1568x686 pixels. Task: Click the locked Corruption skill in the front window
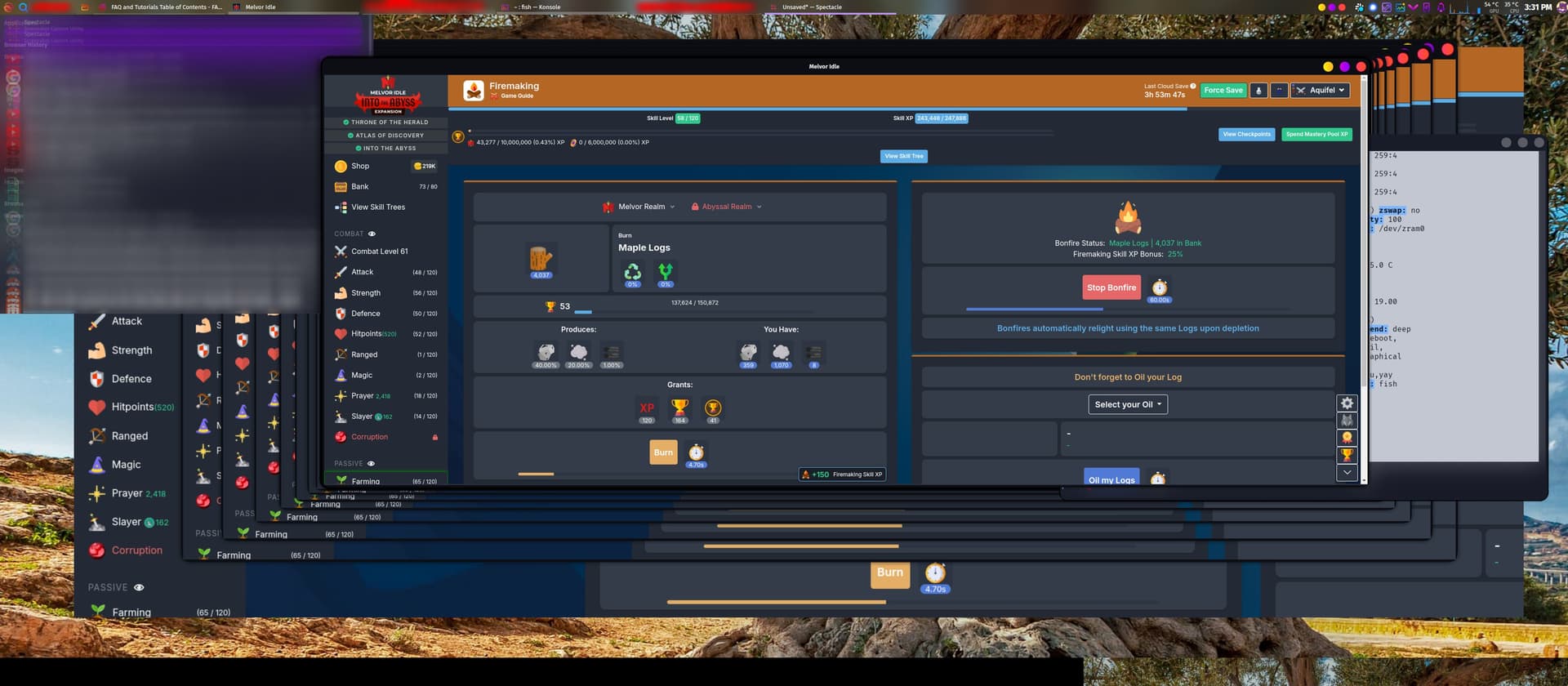[x=385, y=437]
